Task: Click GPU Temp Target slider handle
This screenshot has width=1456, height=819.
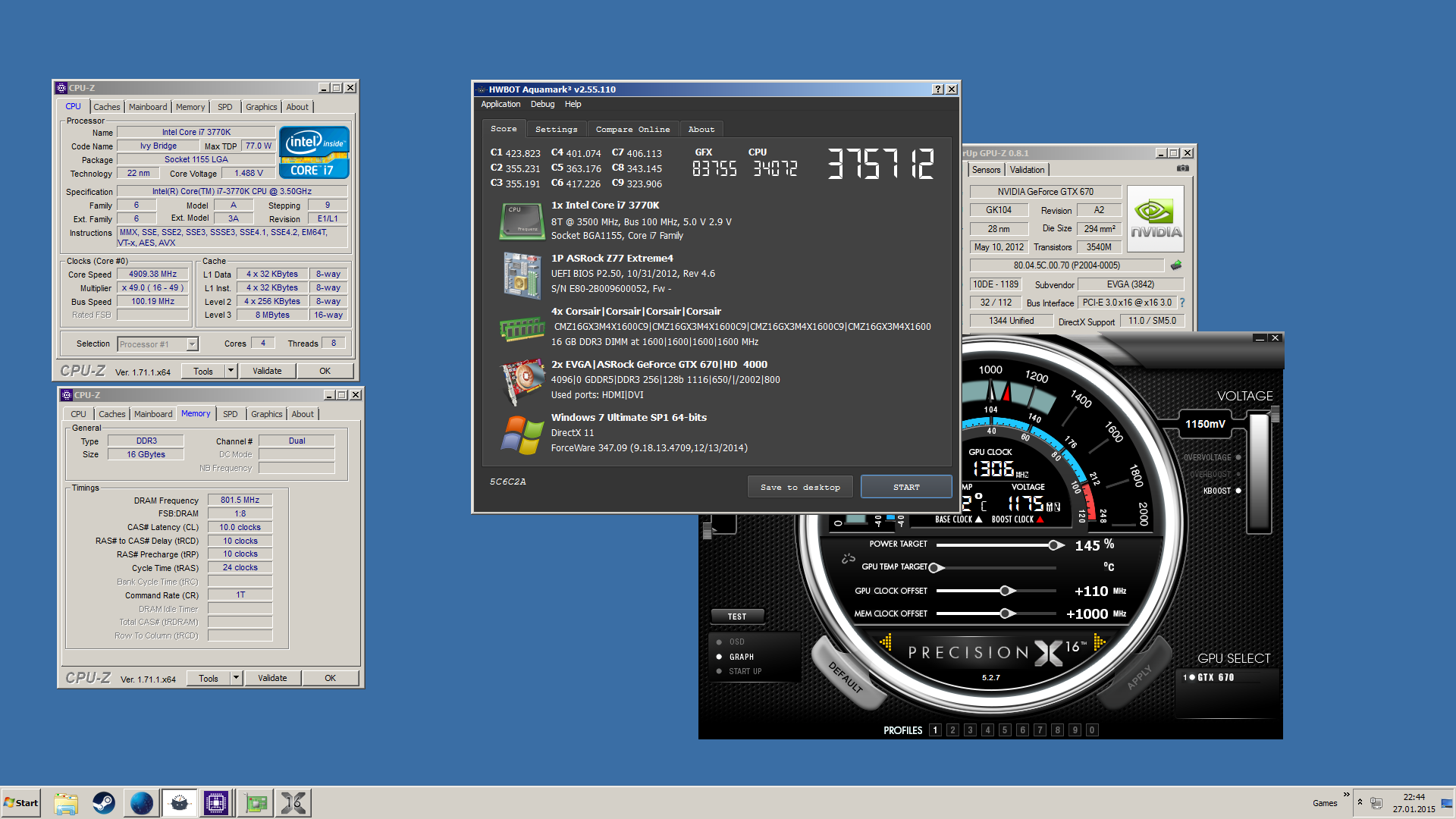Action: (x=934, y=568)
